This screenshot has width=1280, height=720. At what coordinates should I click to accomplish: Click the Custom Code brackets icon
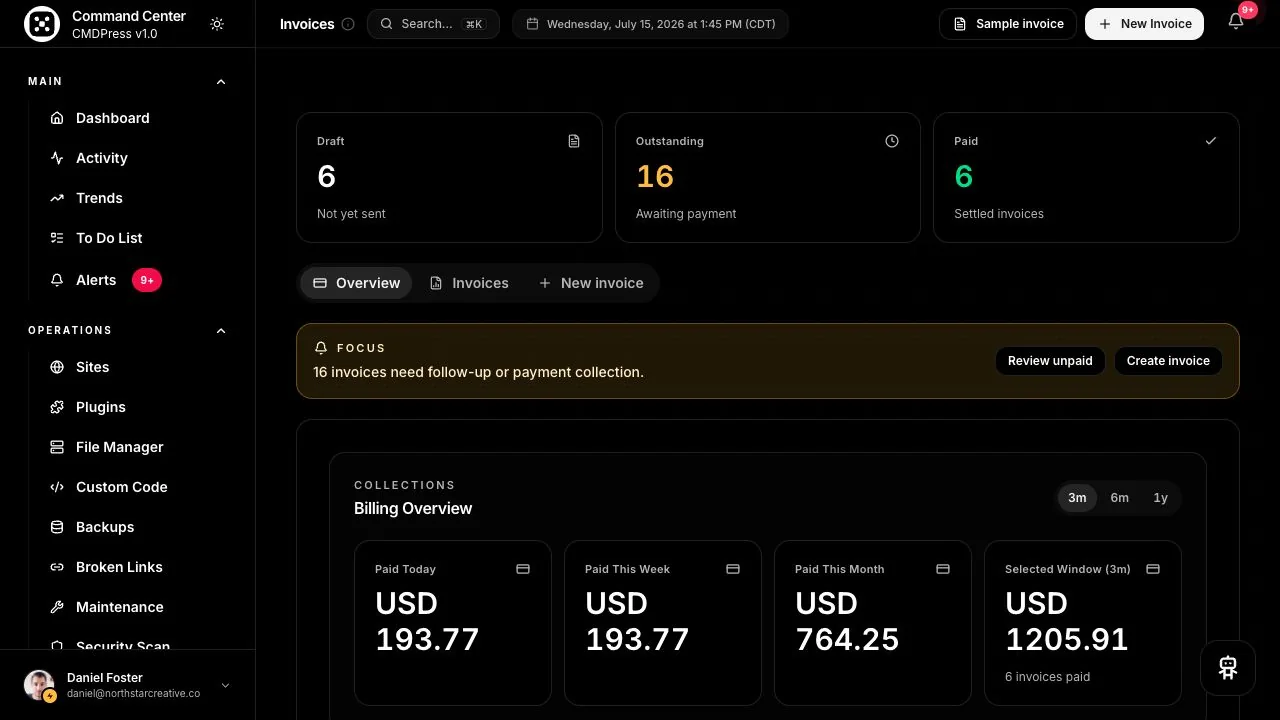click(57, 487)
